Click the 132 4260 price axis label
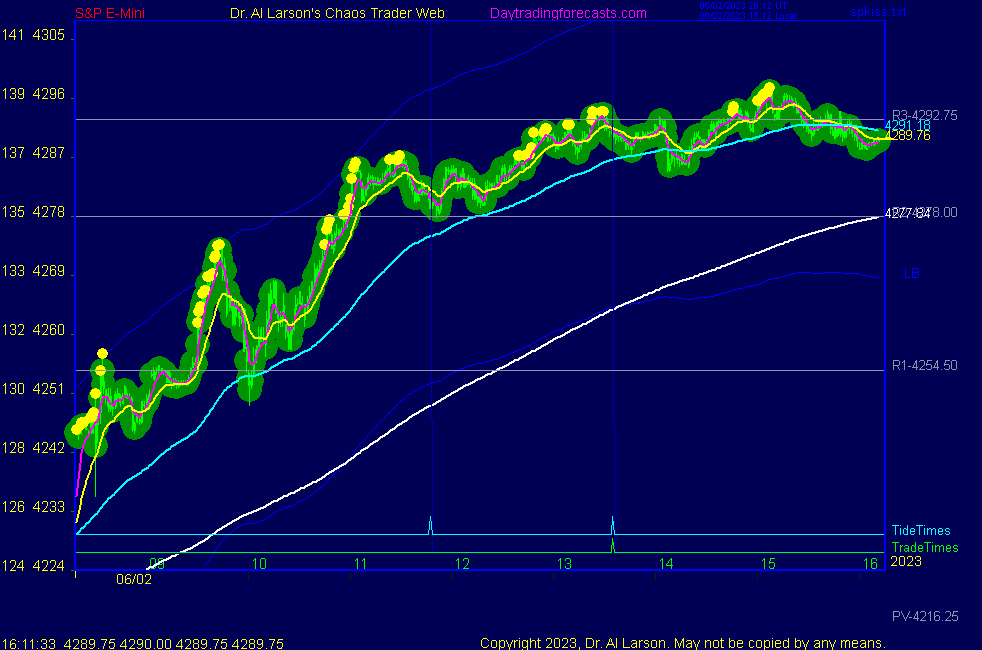The height and width of the screenshot is (650, 982). click(x=33, y=329)
